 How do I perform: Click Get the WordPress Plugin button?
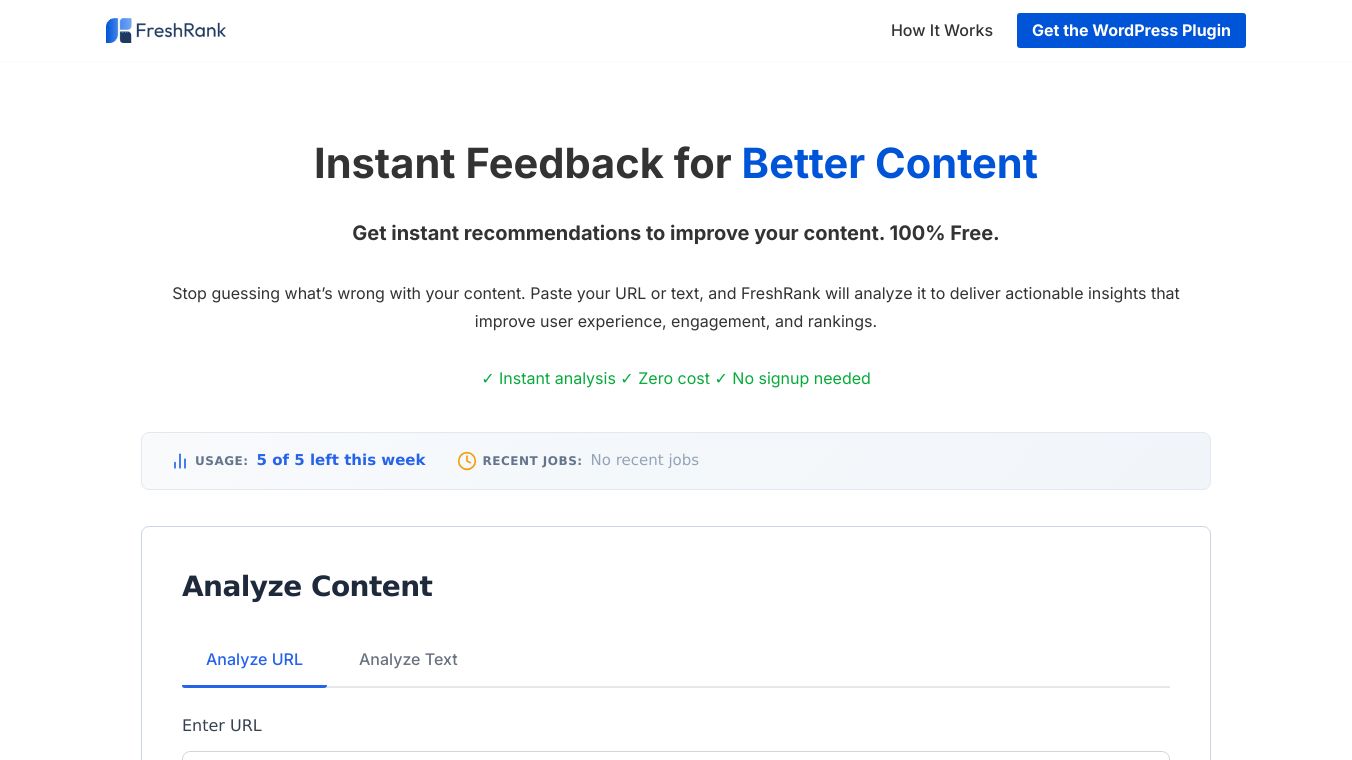point(1131,31)
